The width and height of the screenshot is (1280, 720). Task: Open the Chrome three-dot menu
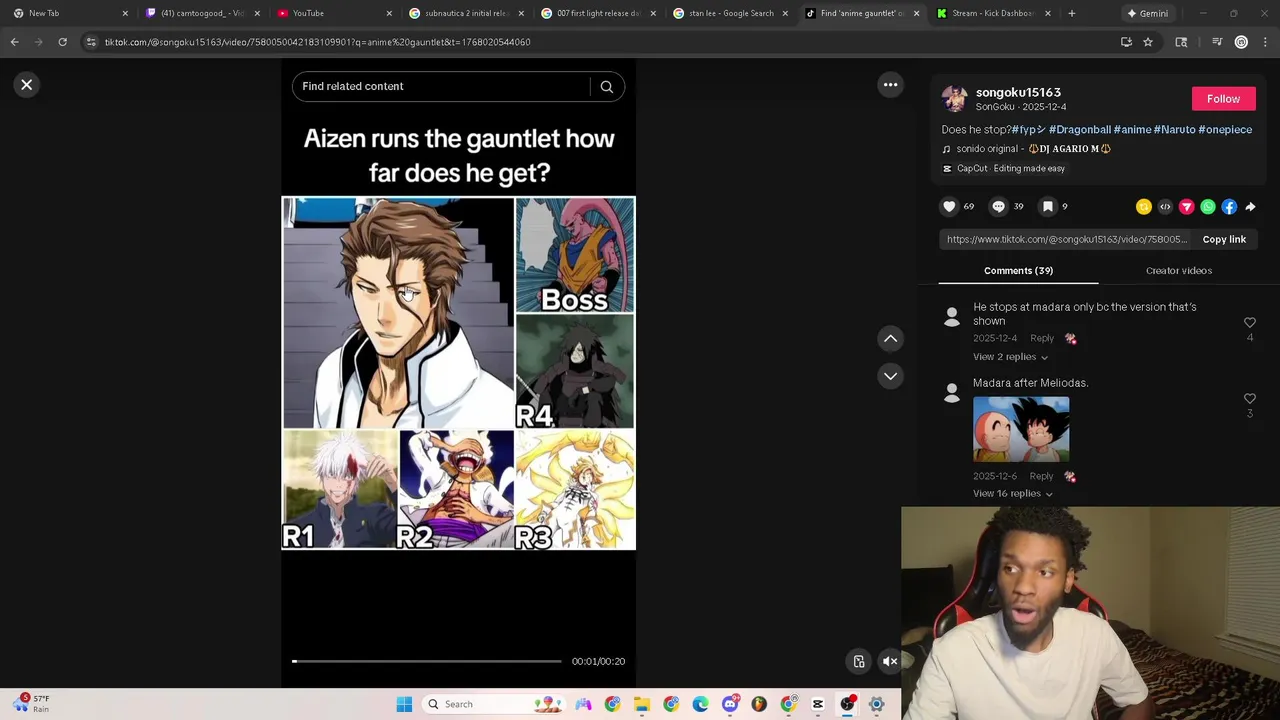coord(1265,42)
